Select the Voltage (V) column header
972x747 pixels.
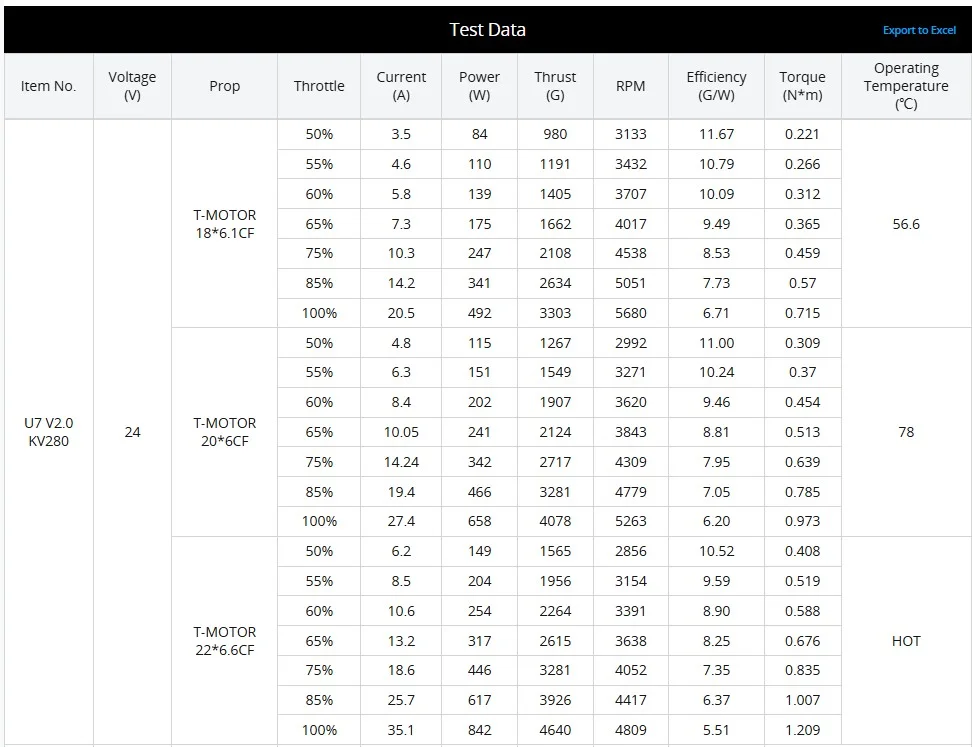pyautogui.click(x=132, y=86)
